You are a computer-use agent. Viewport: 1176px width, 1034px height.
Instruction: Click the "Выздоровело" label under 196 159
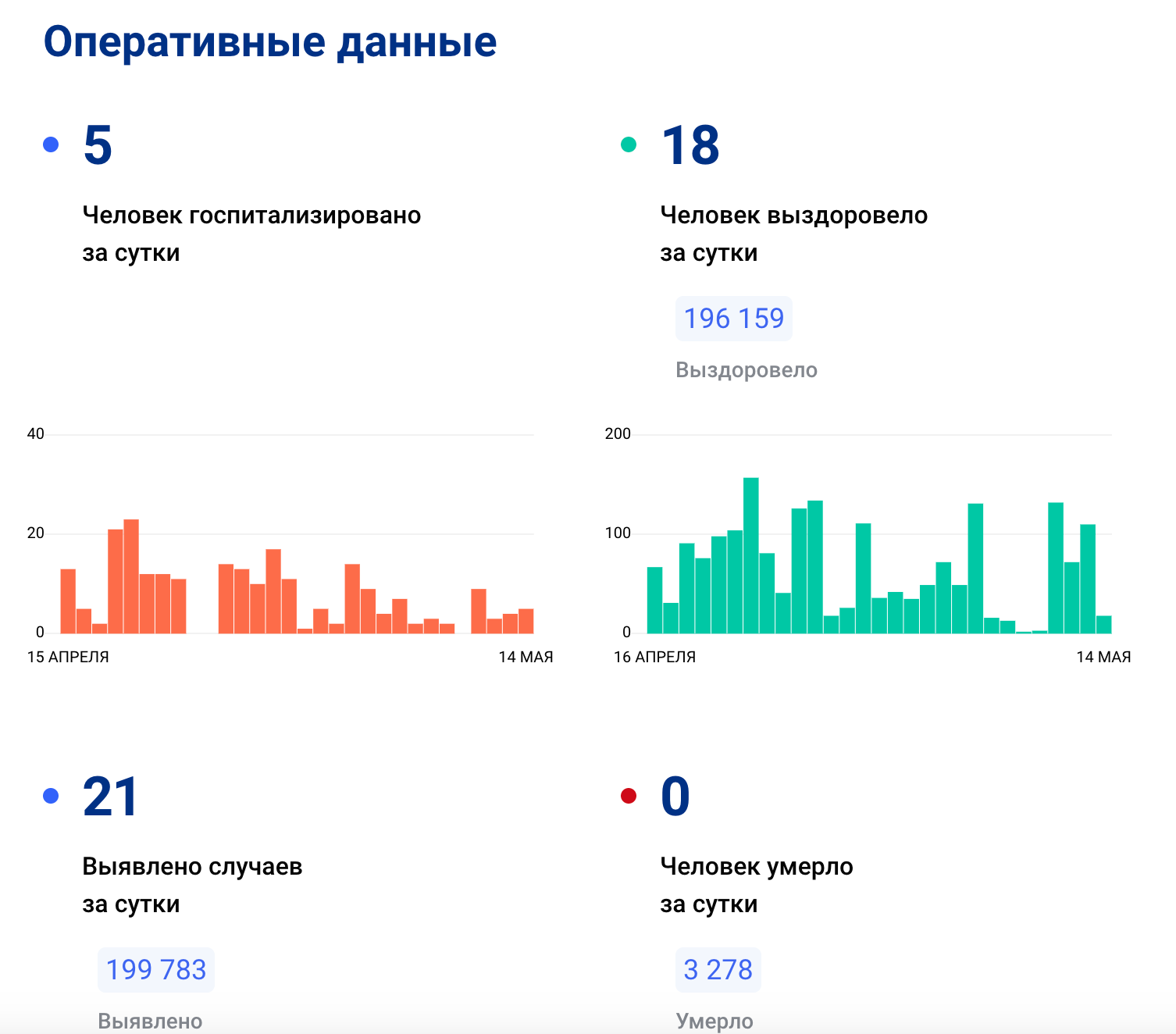point(747,370)
